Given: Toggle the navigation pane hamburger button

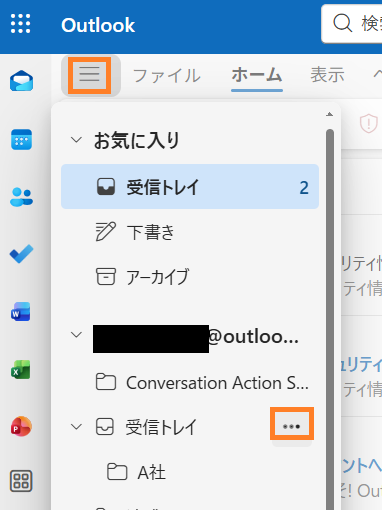Looking at the screenshot, I should 89,75.
